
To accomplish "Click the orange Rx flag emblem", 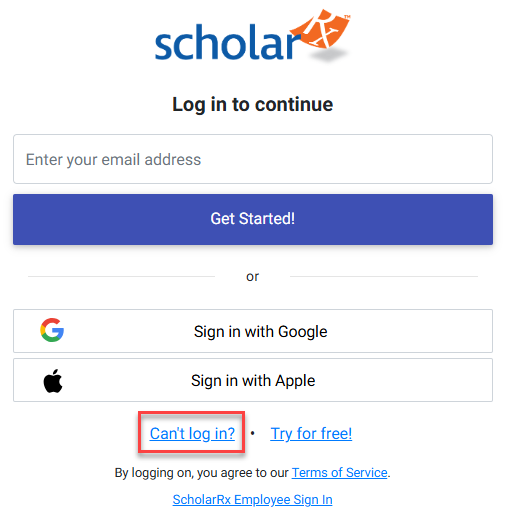I will (x=321, y=29).
